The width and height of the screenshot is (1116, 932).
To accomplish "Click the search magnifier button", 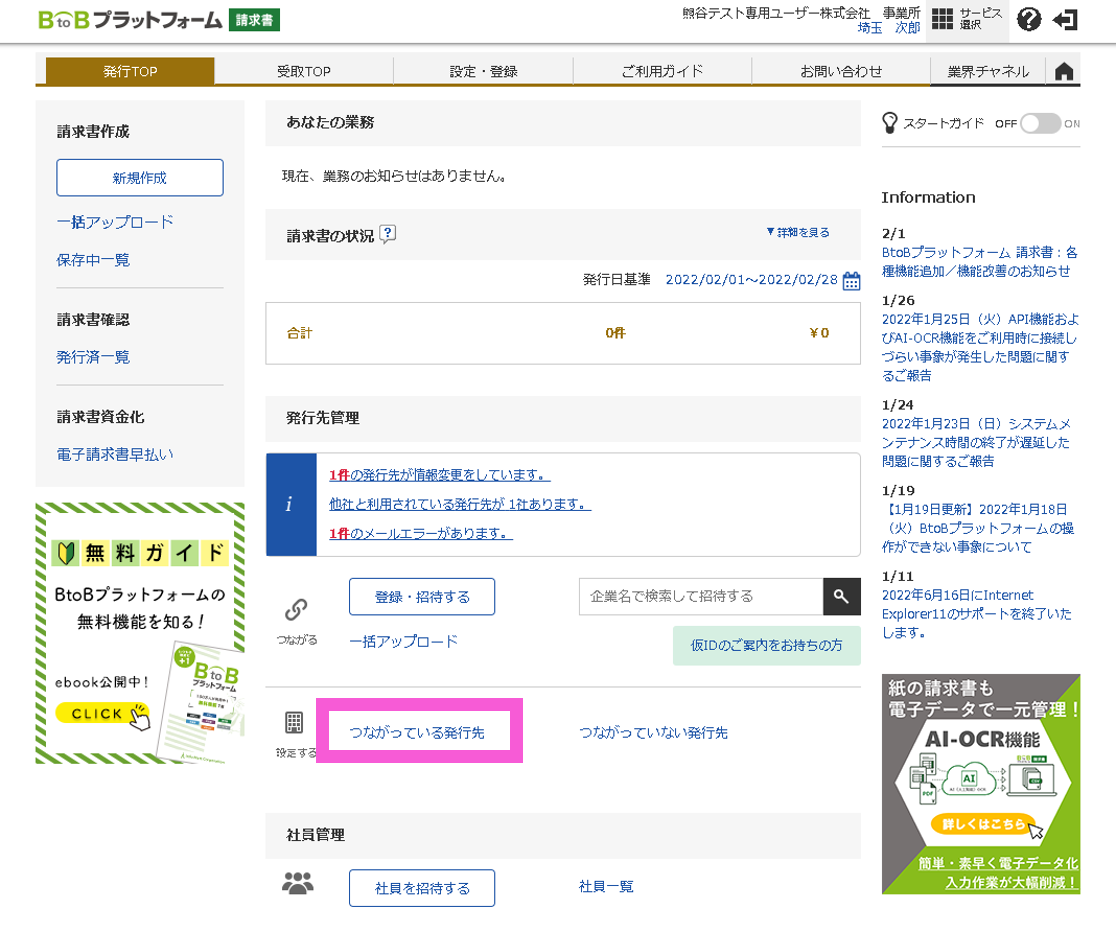I will point(841,597).
